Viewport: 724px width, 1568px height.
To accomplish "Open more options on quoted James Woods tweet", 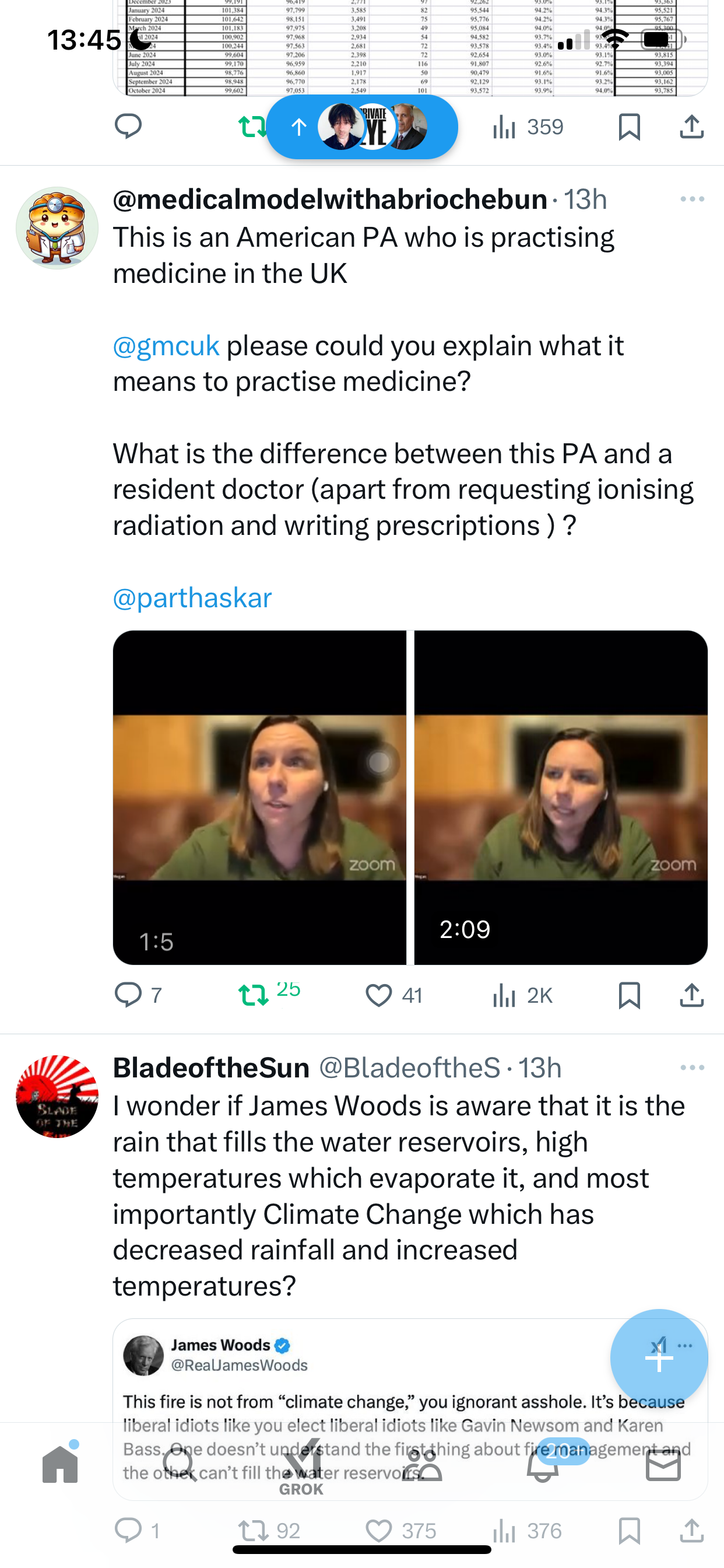I will pyautogui.click(x=685, y=1345).
